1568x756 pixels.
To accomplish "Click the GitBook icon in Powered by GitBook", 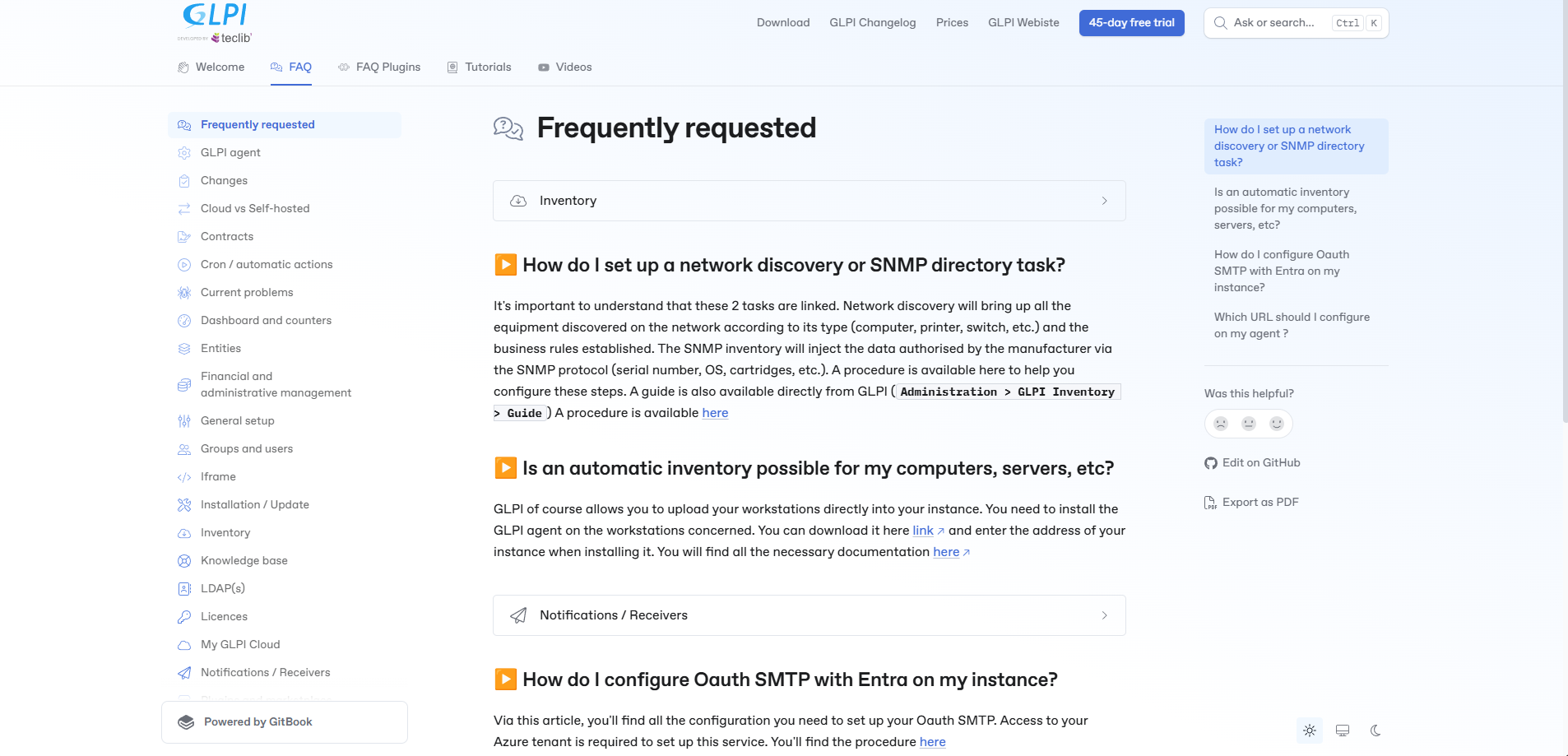I will tap(186, 722).
